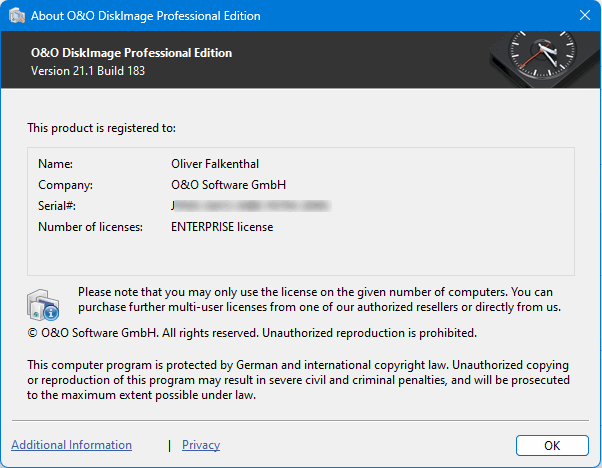Click the blurred serial number value

[x=250, y=206]
